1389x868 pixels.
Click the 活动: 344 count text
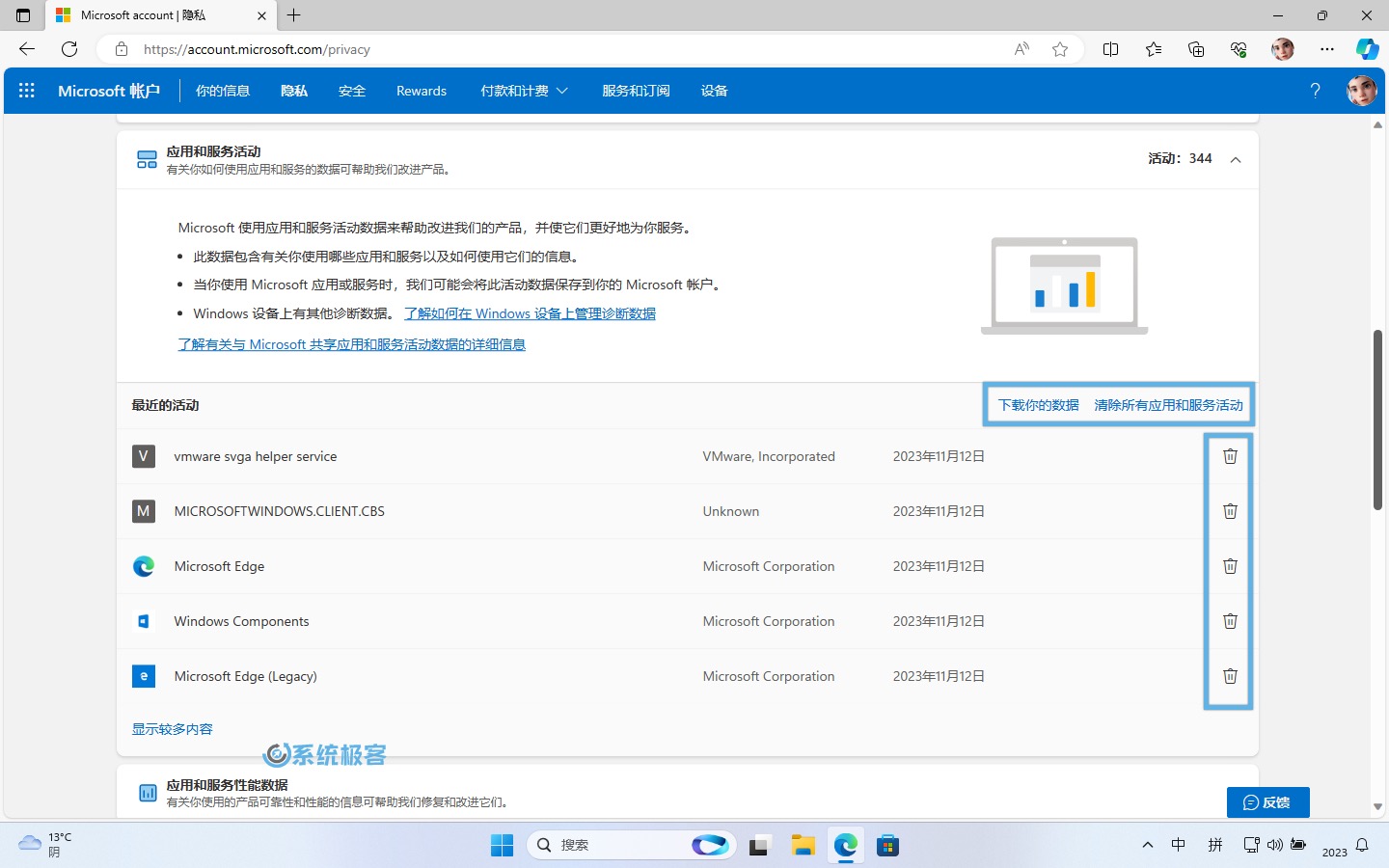click(x=1180, y=158)
